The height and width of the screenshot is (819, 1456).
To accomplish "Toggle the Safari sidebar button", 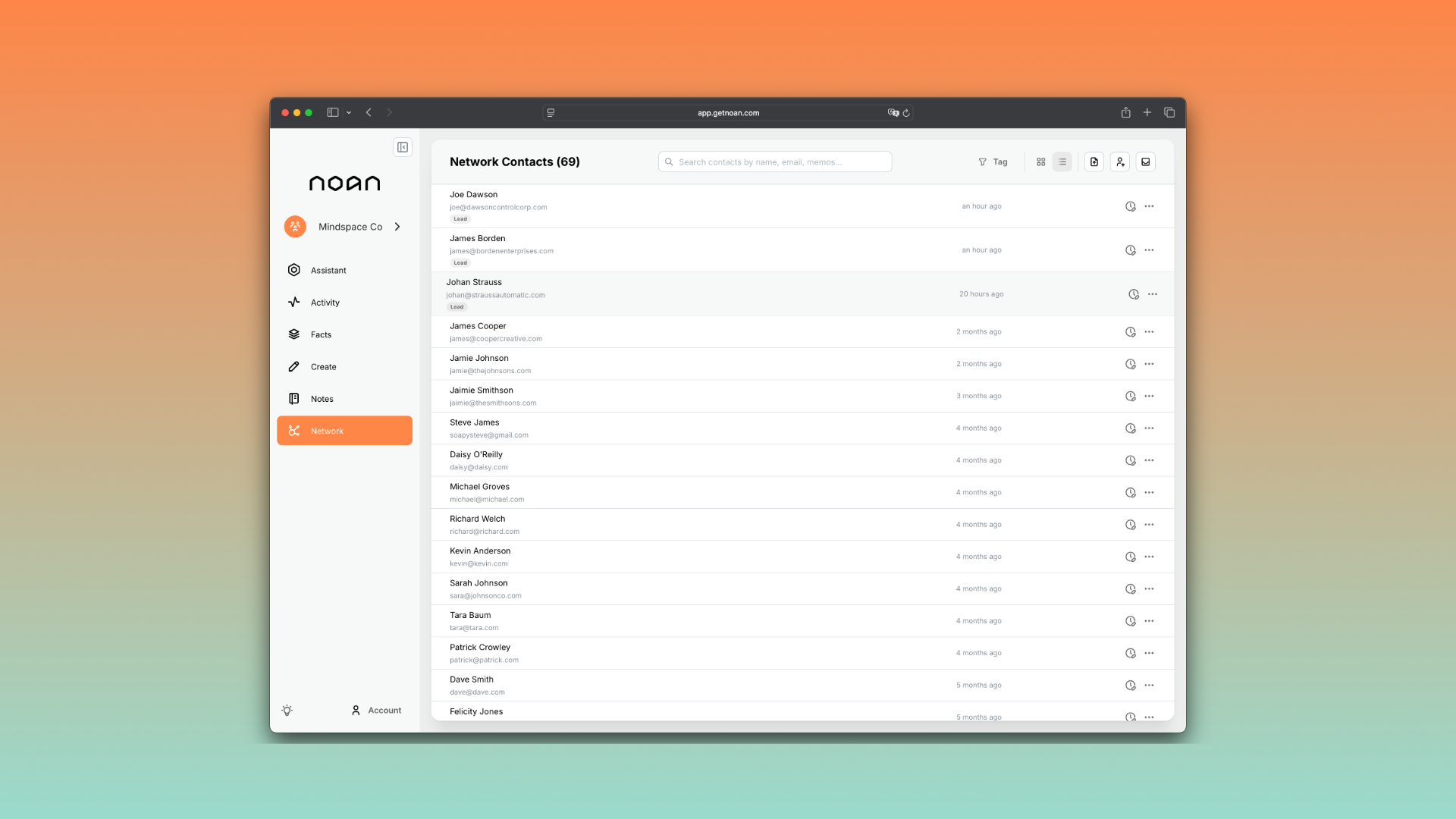I will (x=332, y=112).
